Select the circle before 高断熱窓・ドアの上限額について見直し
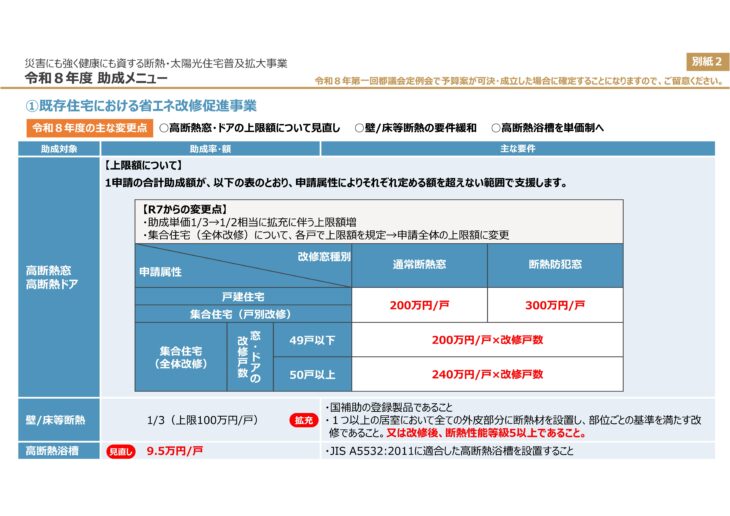Screen dimensions: 730x516 (x=164, y=128)
